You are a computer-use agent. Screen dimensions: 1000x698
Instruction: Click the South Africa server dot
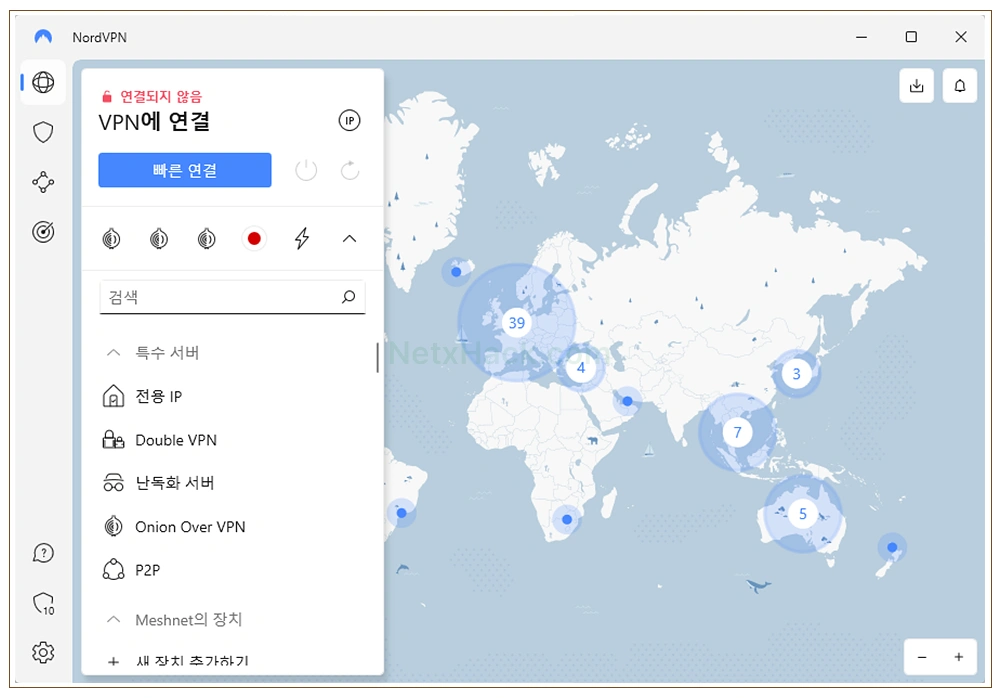pos(567,520)
